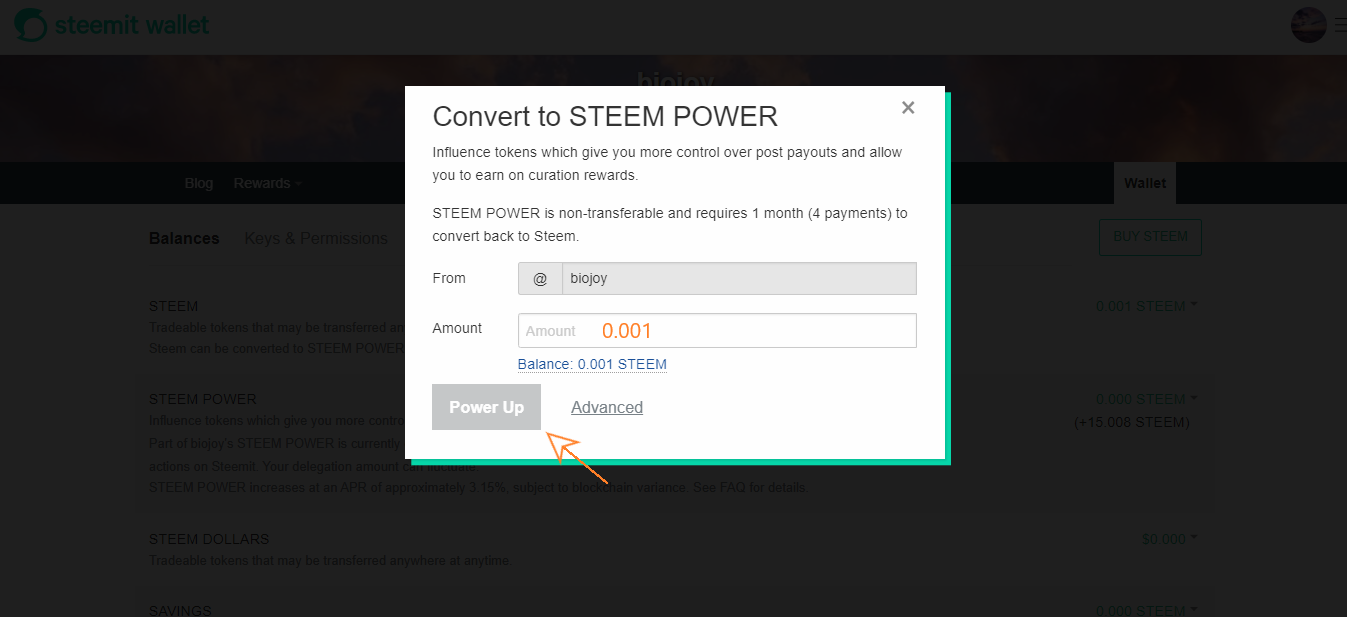This screenshot has height=617, width=1347.
Task: Switch to the Wallet tab
Action: click(1145, 183)
